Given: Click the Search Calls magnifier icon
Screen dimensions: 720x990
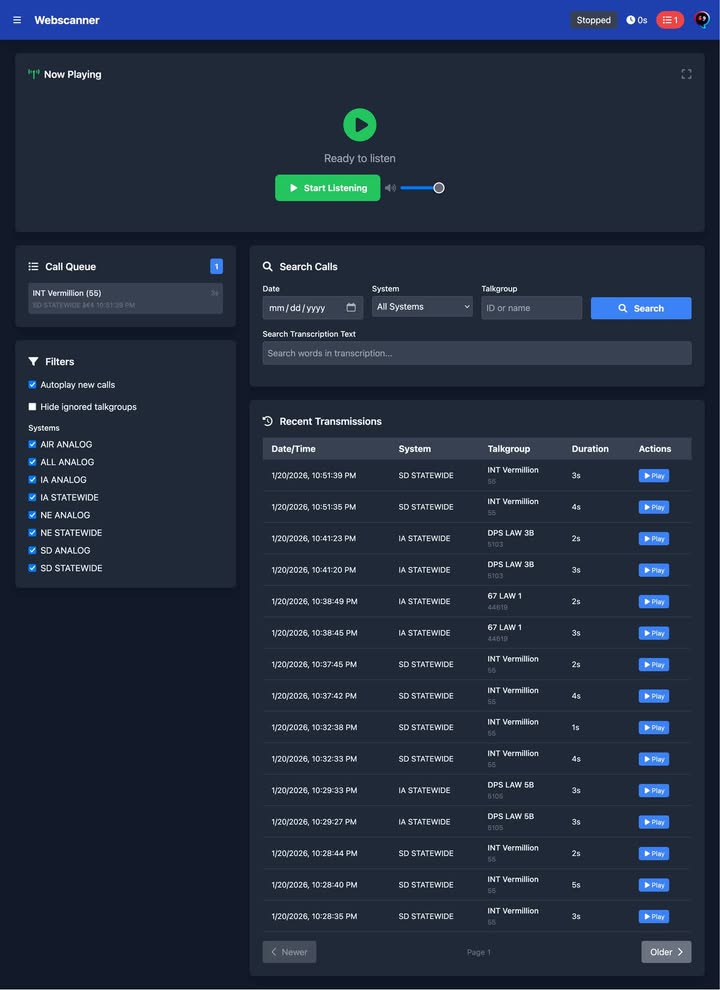Looking at the screenshot, I should pyautogui.click(x=268, y=266).
